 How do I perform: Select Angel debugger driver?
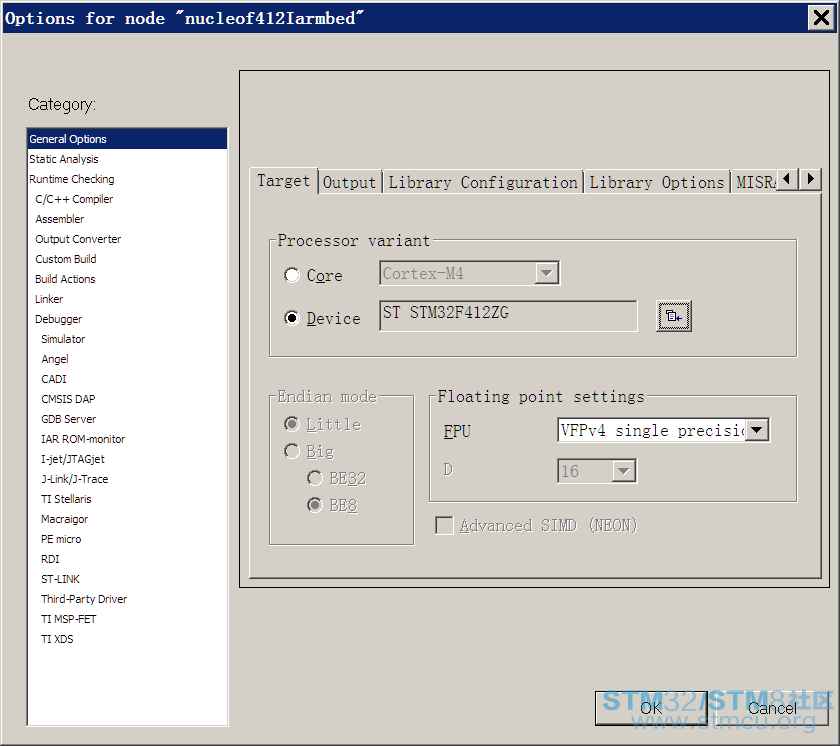128,359
